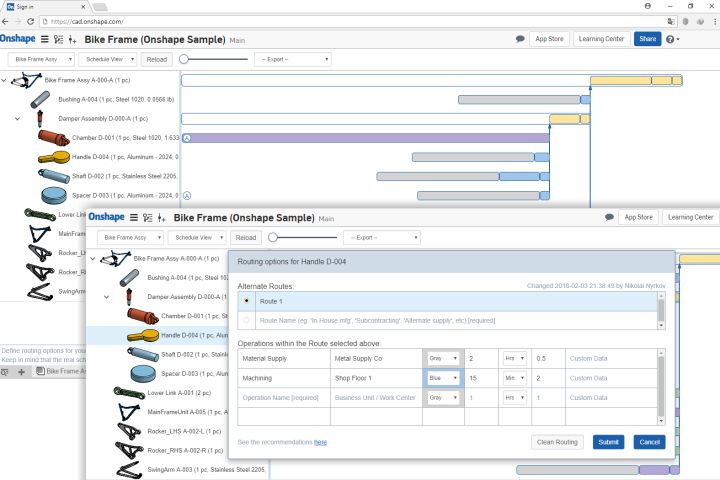Click Handle D-004 part icon in back window
720x480 pixels.
53,158
